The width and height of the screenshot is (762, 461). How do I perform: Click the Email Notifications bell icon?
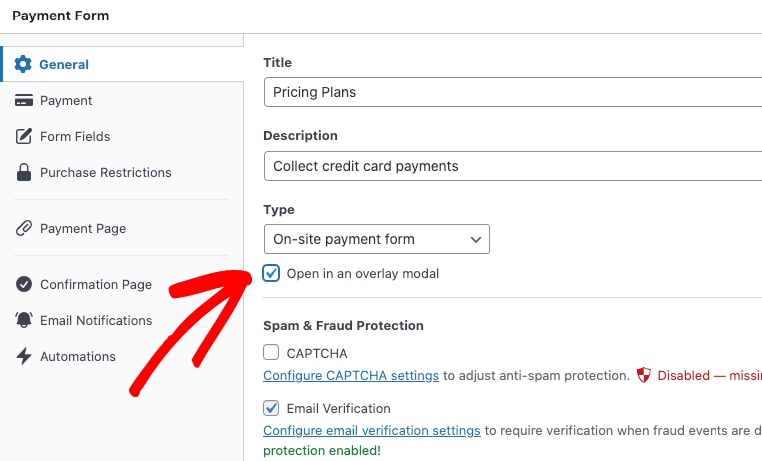click(x=24, y=320)
